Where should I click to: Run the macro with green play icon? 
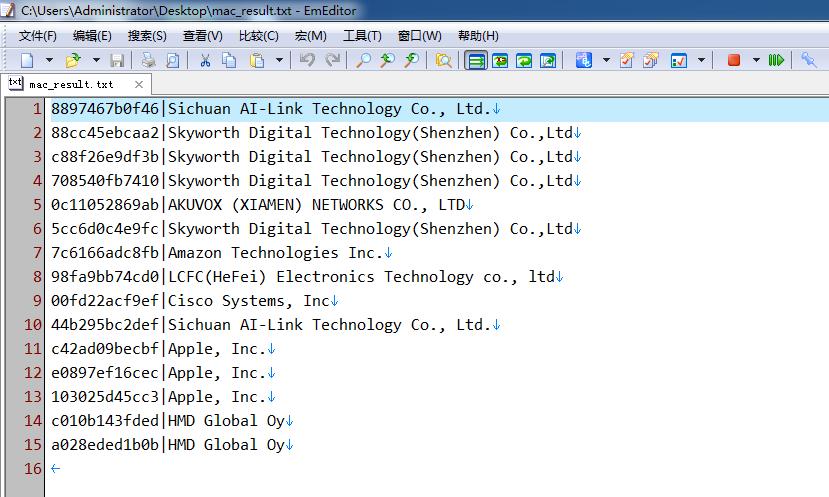pos(776,61)
